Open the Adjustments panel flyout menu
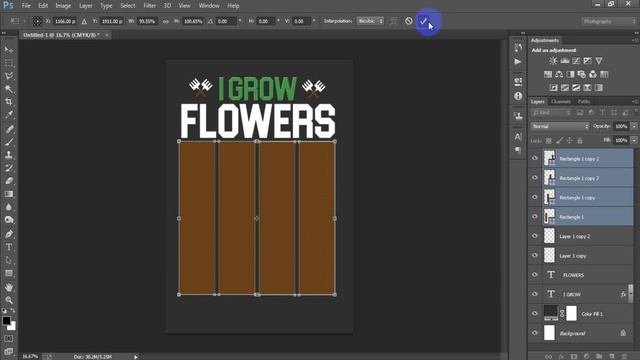Viewport: 640px width, 360px height. 635,40
